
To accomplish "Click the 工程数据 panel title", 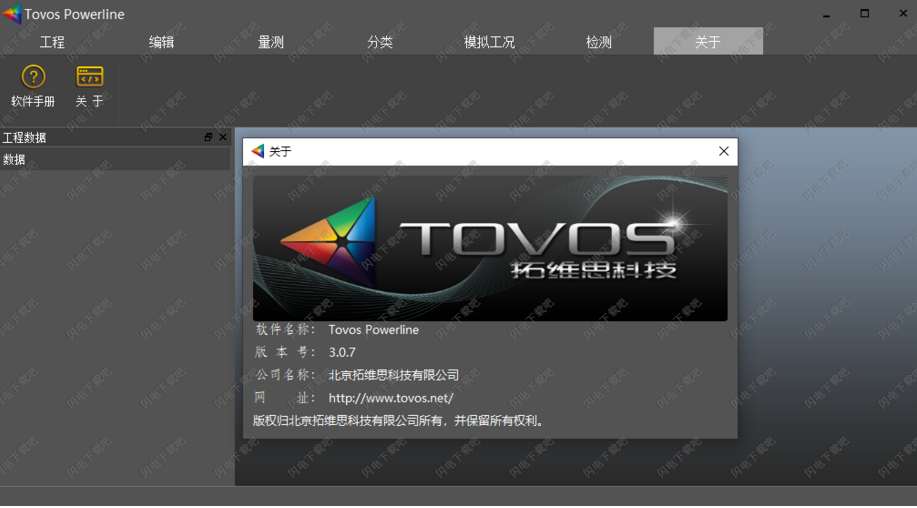I will point(24,137).
